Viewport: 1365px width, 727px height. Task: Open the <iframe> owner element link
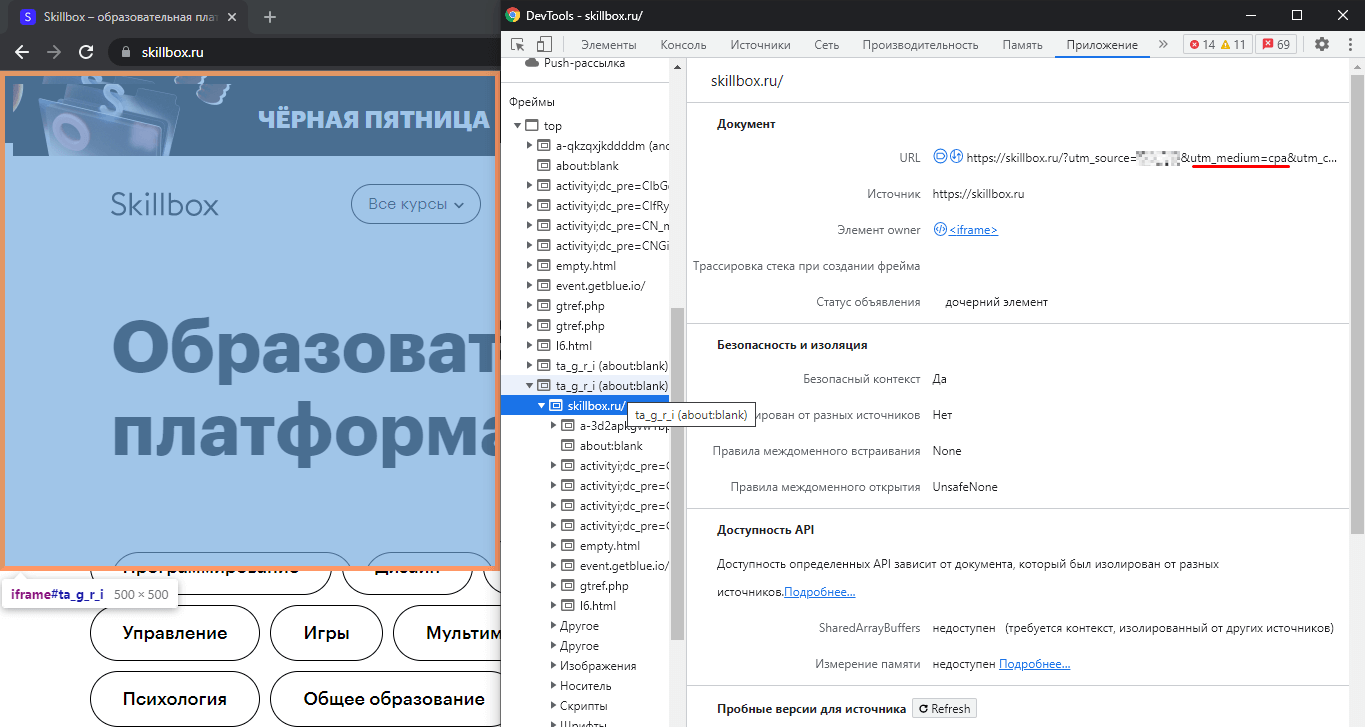click(973, 230)
